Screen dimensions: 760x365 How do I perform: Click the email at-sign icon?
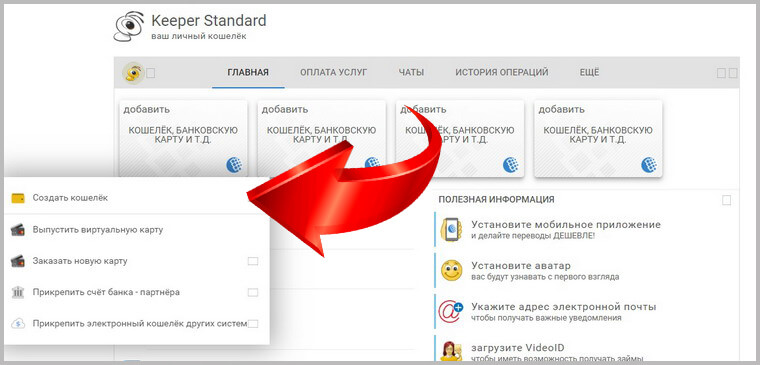pos(451,312)
